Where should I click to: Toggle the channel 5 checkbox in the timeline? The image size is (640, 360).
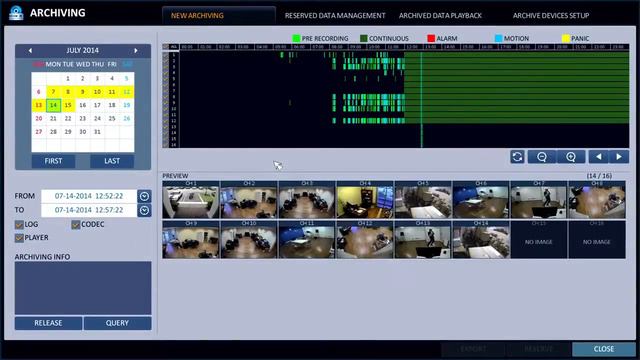(165, 79)
